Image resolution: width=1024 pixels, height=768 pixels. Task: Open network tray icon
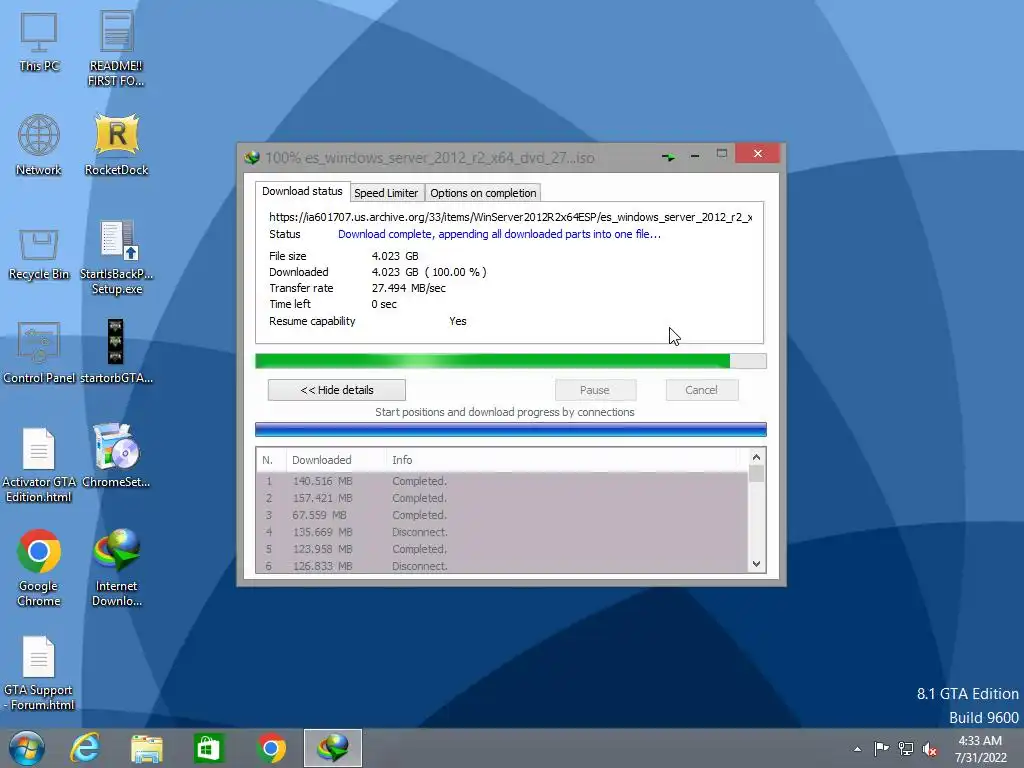[x=905, y=748]
